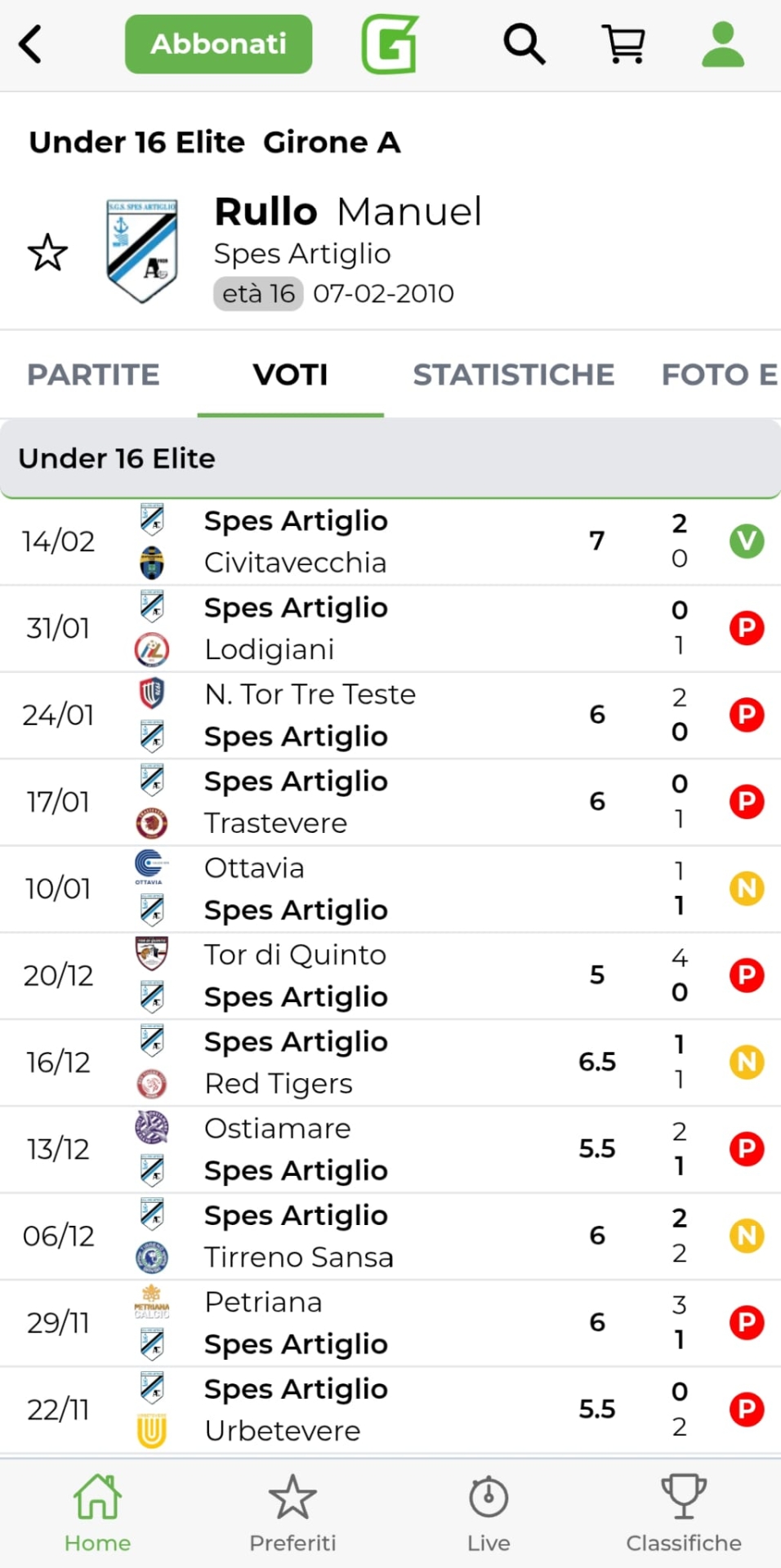Collapse the Under 16 Elite section header

pos(390,458)
